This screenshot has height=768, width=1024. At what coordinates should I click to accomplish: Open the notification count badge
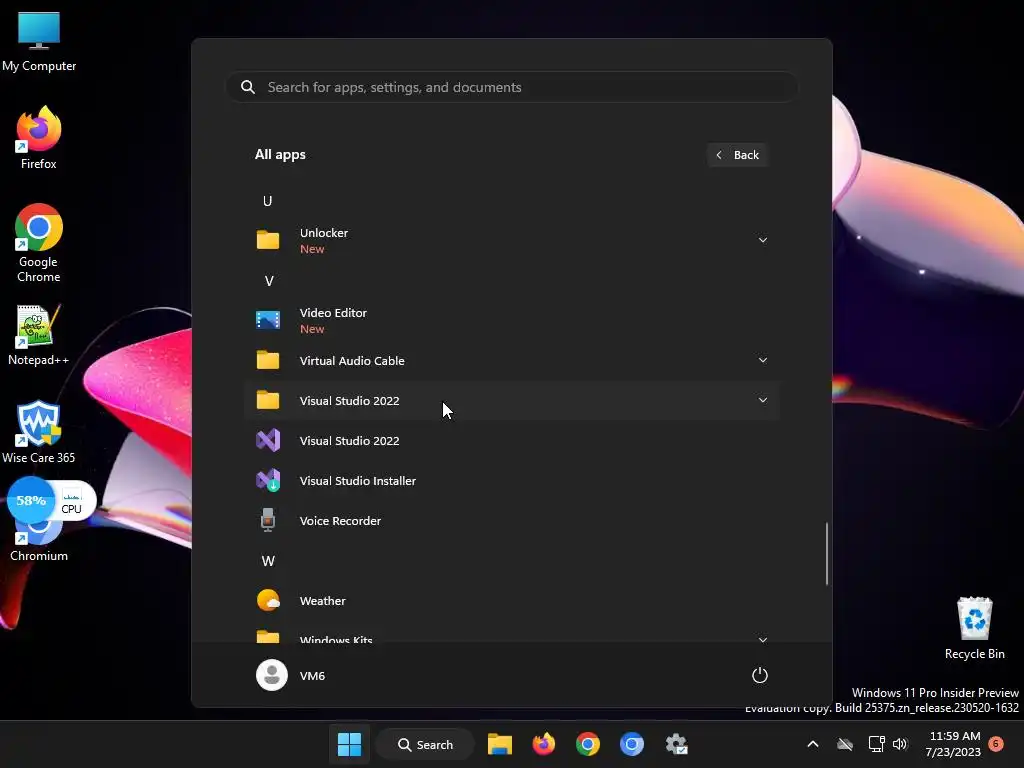click(x=996, y=743)
